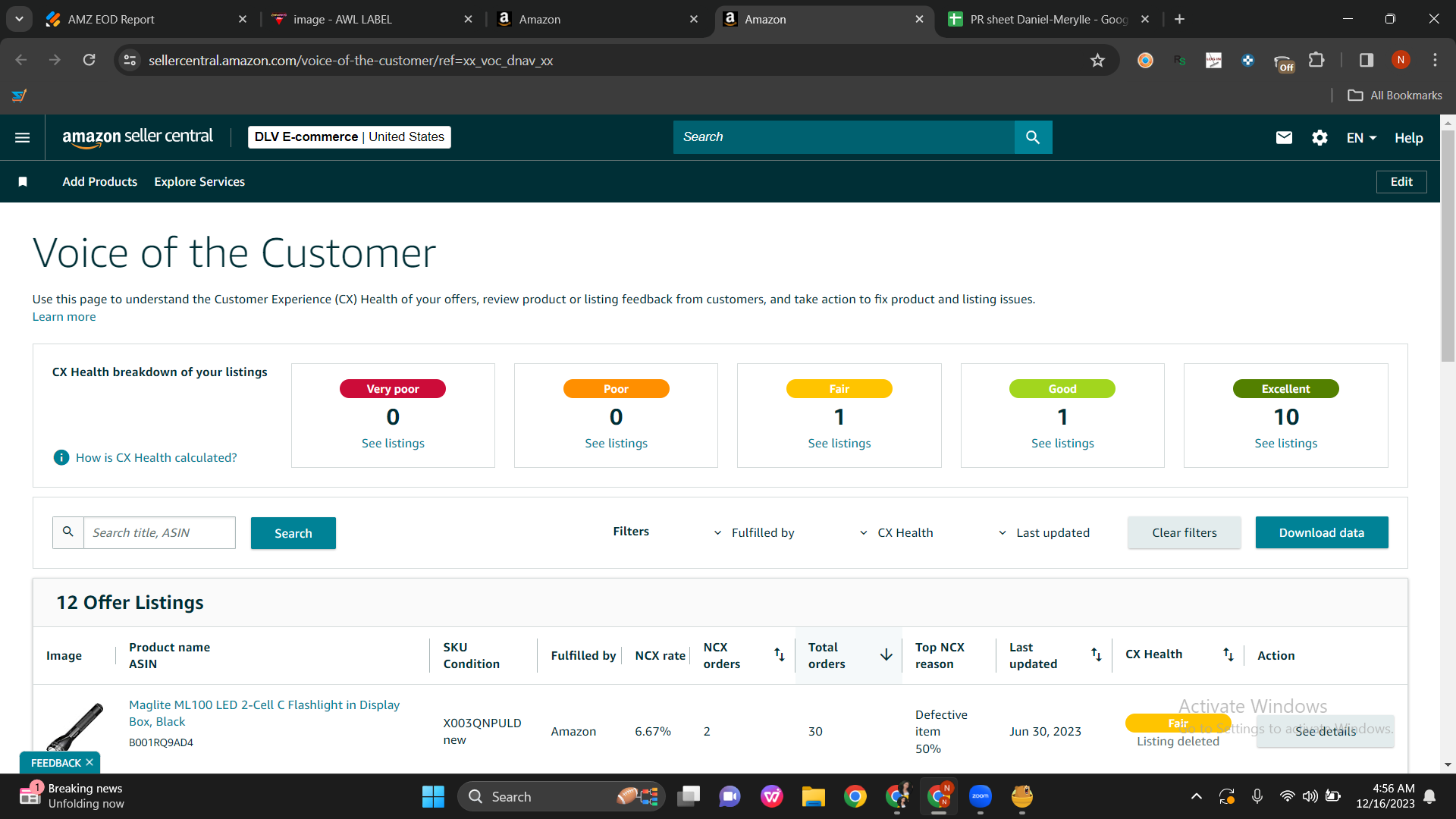Expand the CX Health filter dropdown
Image resolution: width=1456 pixels, height=819 pixels.
coord(896,532)
